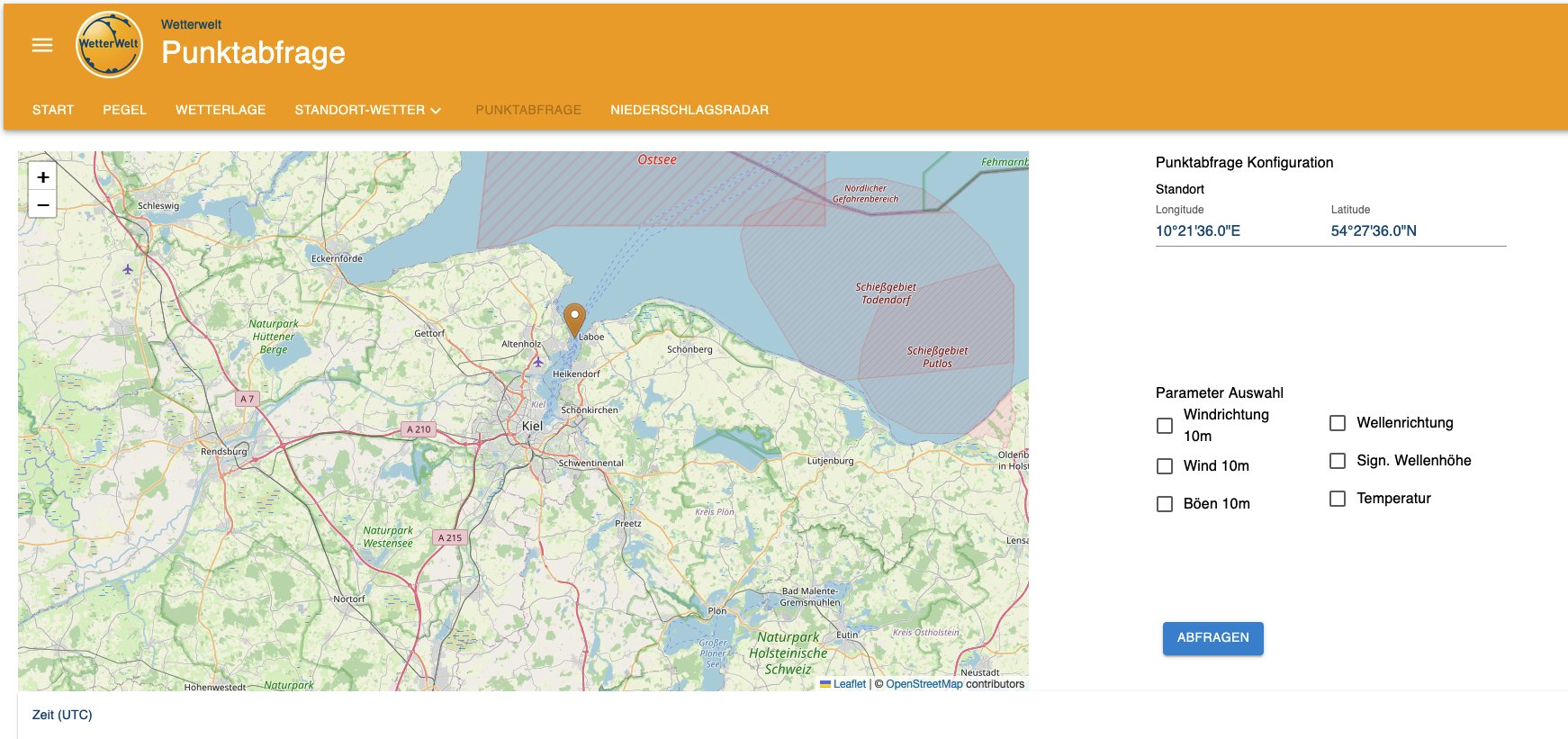Click the WetterWelt logo
The height and width of the screenshot is (739, 1568).
(x=109, y=44)
